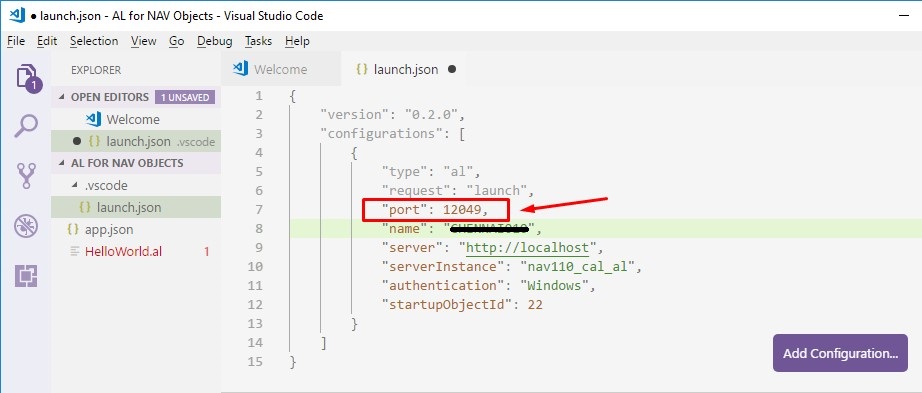Open the View menu
This screenshot has height=393, width=922.
143,41
